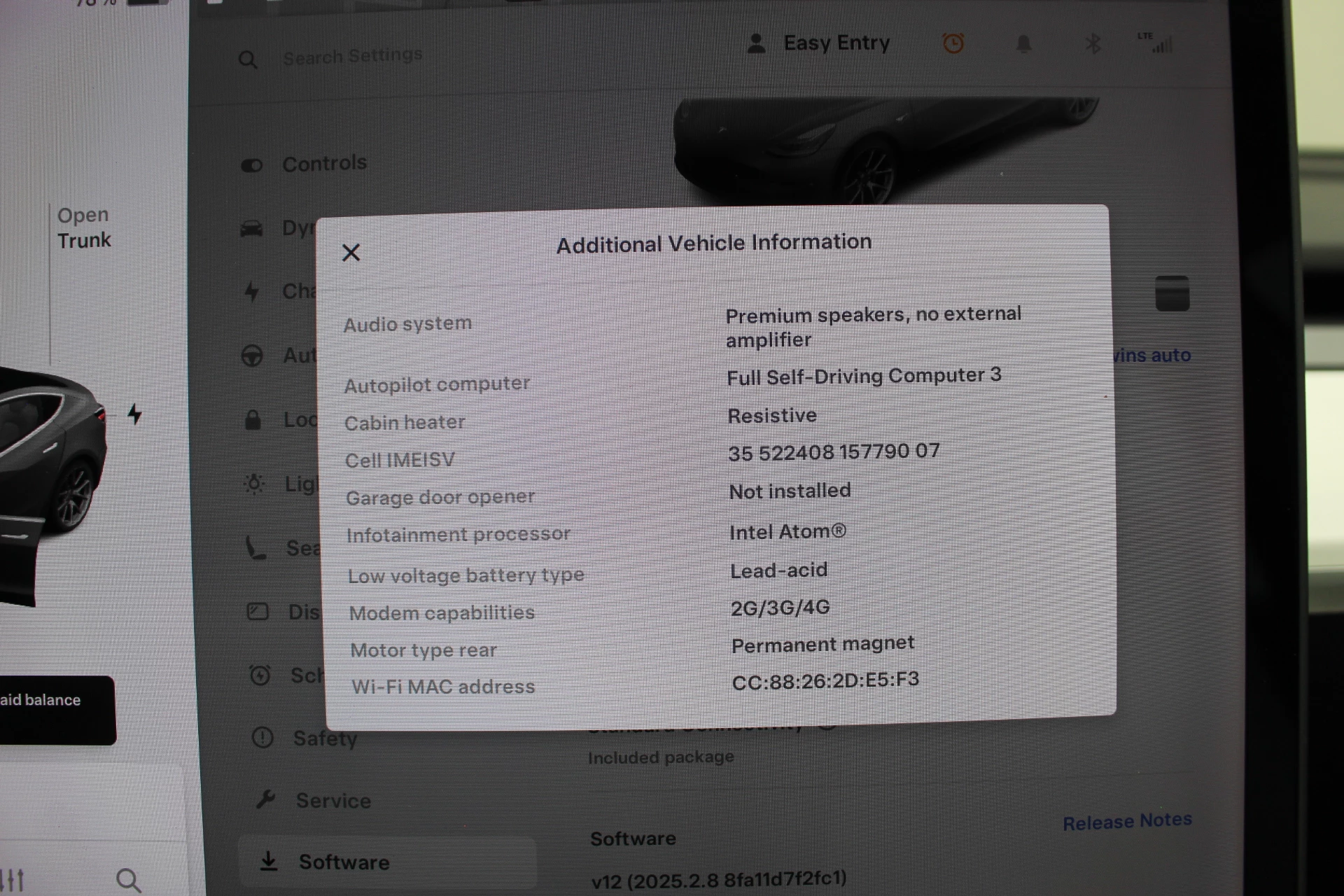Tap the Premium speakers audio system value
Screen dimensions: 1344x896
[874, 327]
